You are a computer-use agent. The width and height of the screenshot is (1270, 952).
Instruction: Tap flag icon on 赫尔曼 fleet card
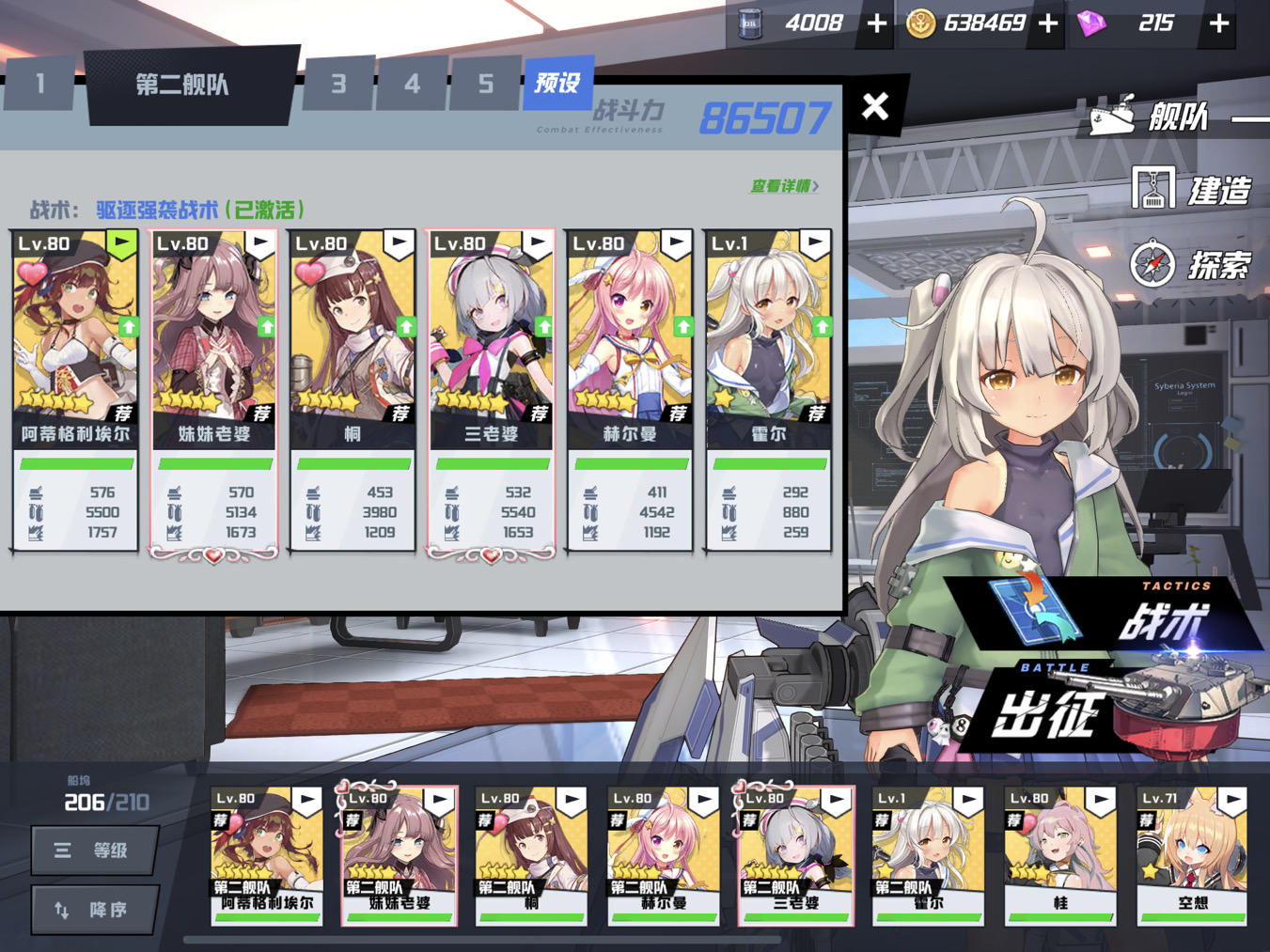676,244
